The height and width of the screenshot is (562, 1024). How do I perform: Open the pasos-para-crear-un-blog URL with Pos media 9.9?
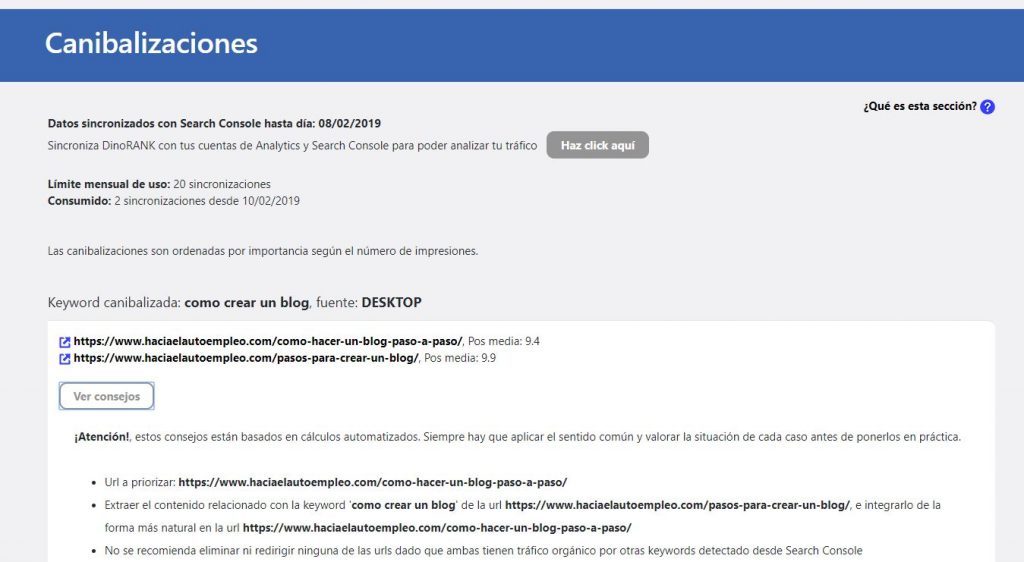[246, 358]
